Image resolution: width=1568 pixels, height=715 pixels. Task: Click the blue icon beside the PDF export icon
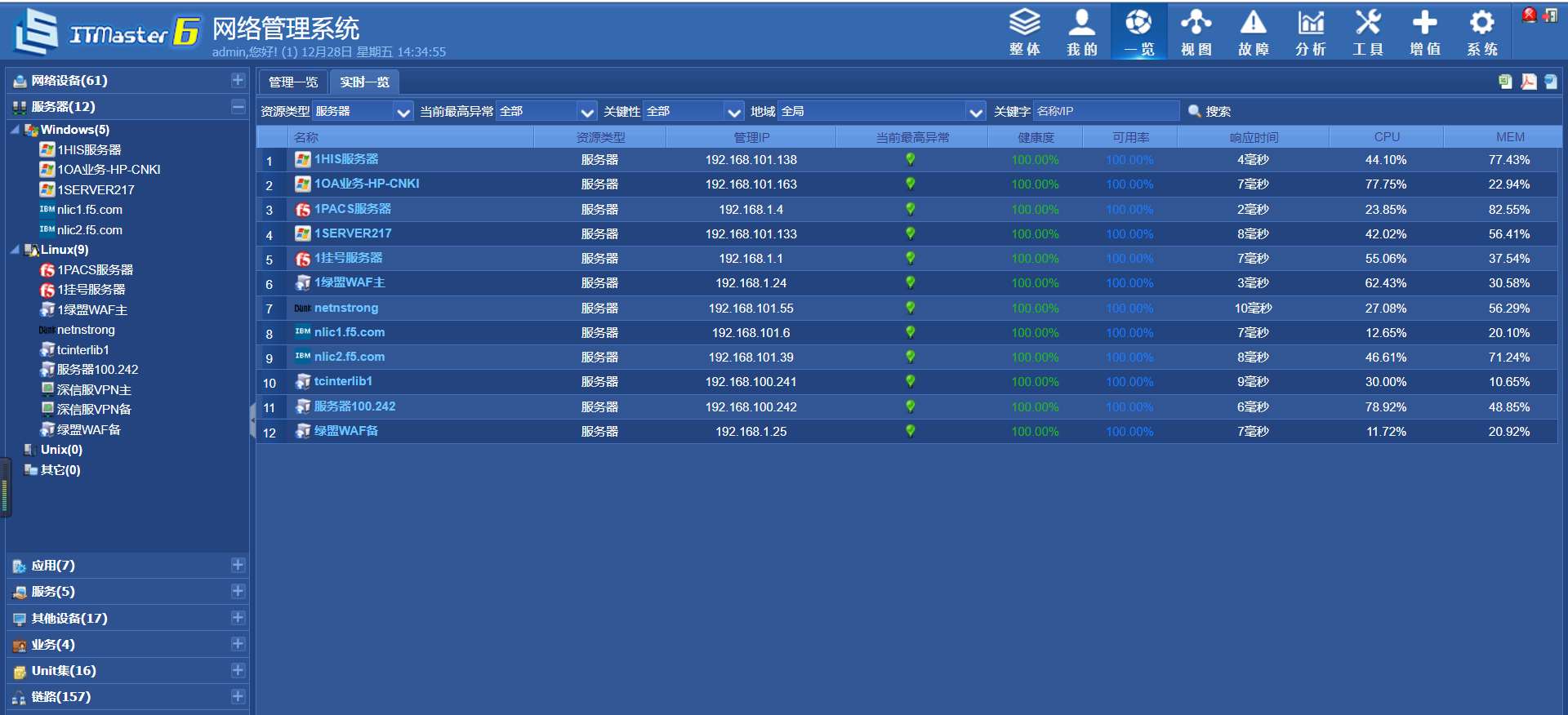tap(1550, 81)
